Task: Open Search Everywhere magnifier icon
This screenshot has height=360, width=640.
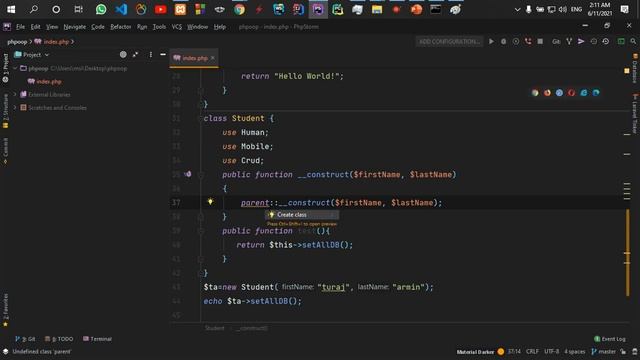Action: 633,42
